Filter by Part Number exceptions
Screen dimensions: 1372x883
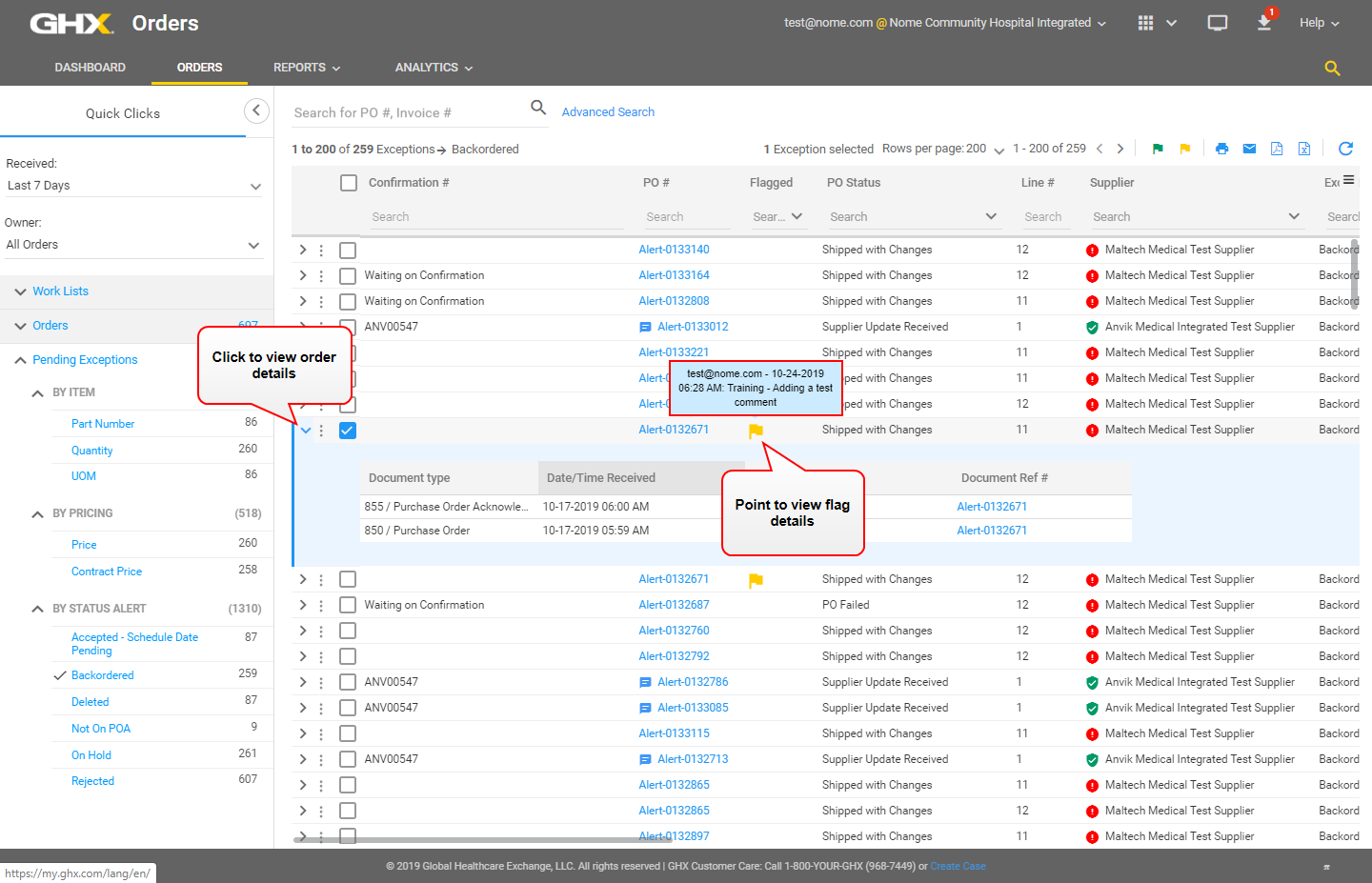[x=103, y=424]
